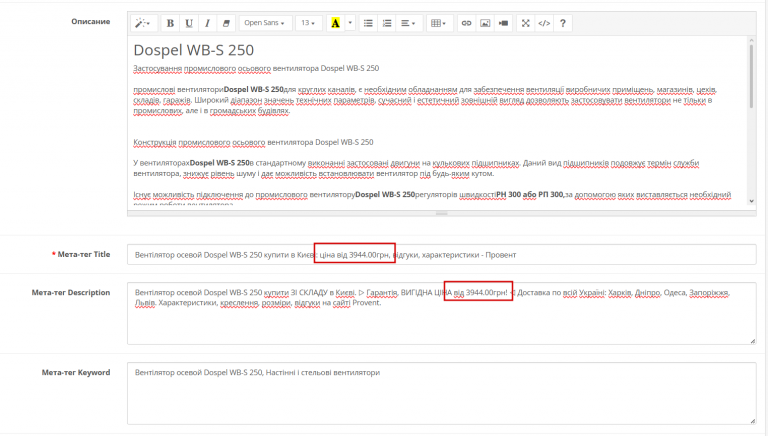The height and width of the screenshot is (436, 768).
Task: Click the Dospel WB-S 250 heading text
Action: click(x=193, y=50)
